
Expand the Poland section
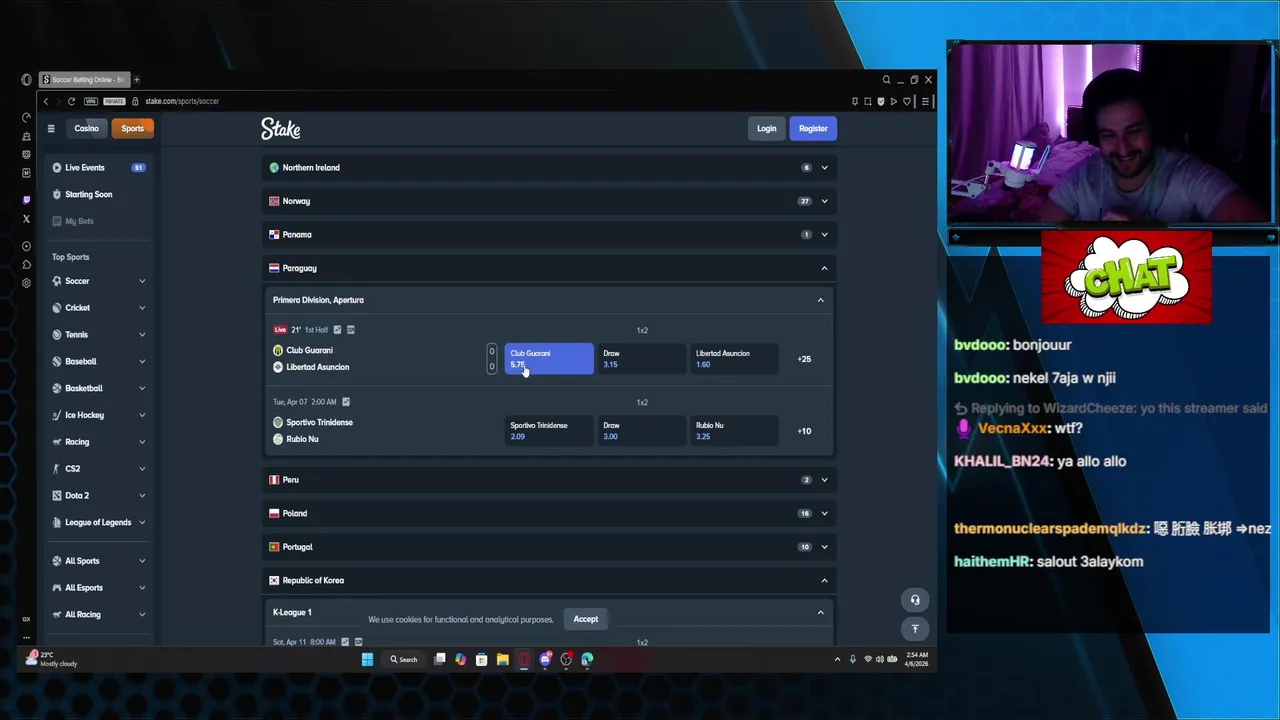[x=549, y=513]
